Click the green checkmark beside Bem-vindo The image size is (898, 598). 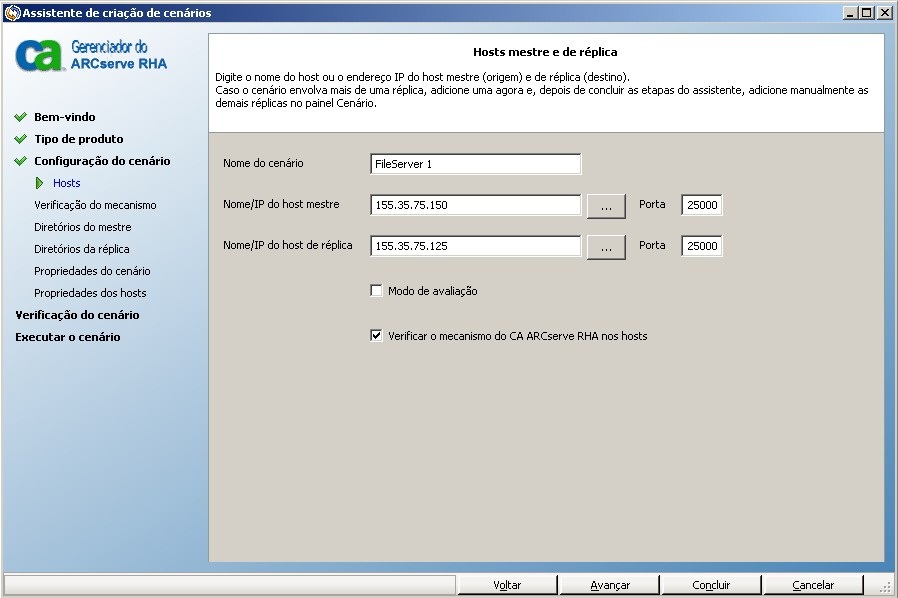(21, 117)
